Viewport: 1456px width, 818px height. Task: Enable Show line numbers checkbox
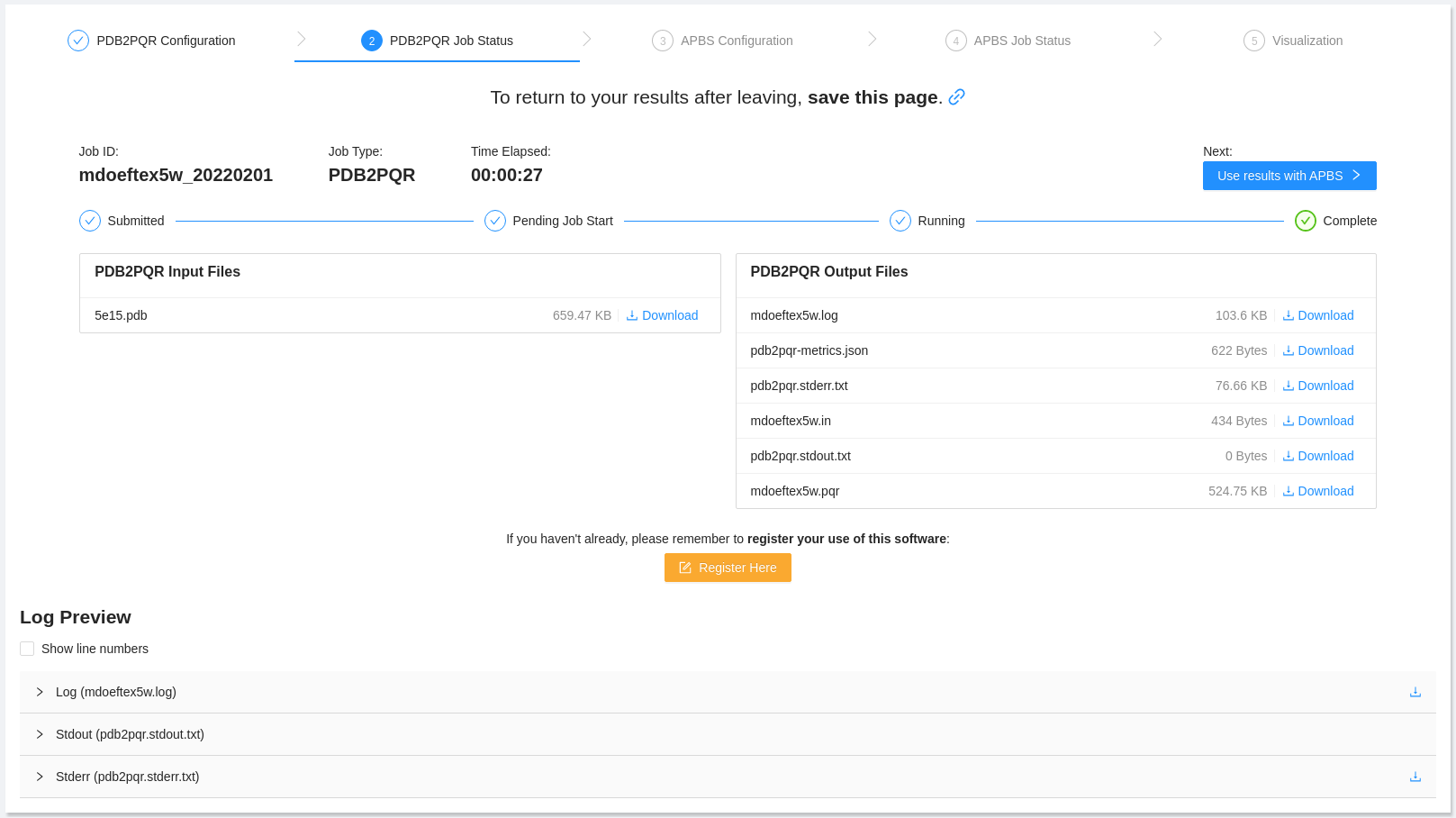coord(27,649)
